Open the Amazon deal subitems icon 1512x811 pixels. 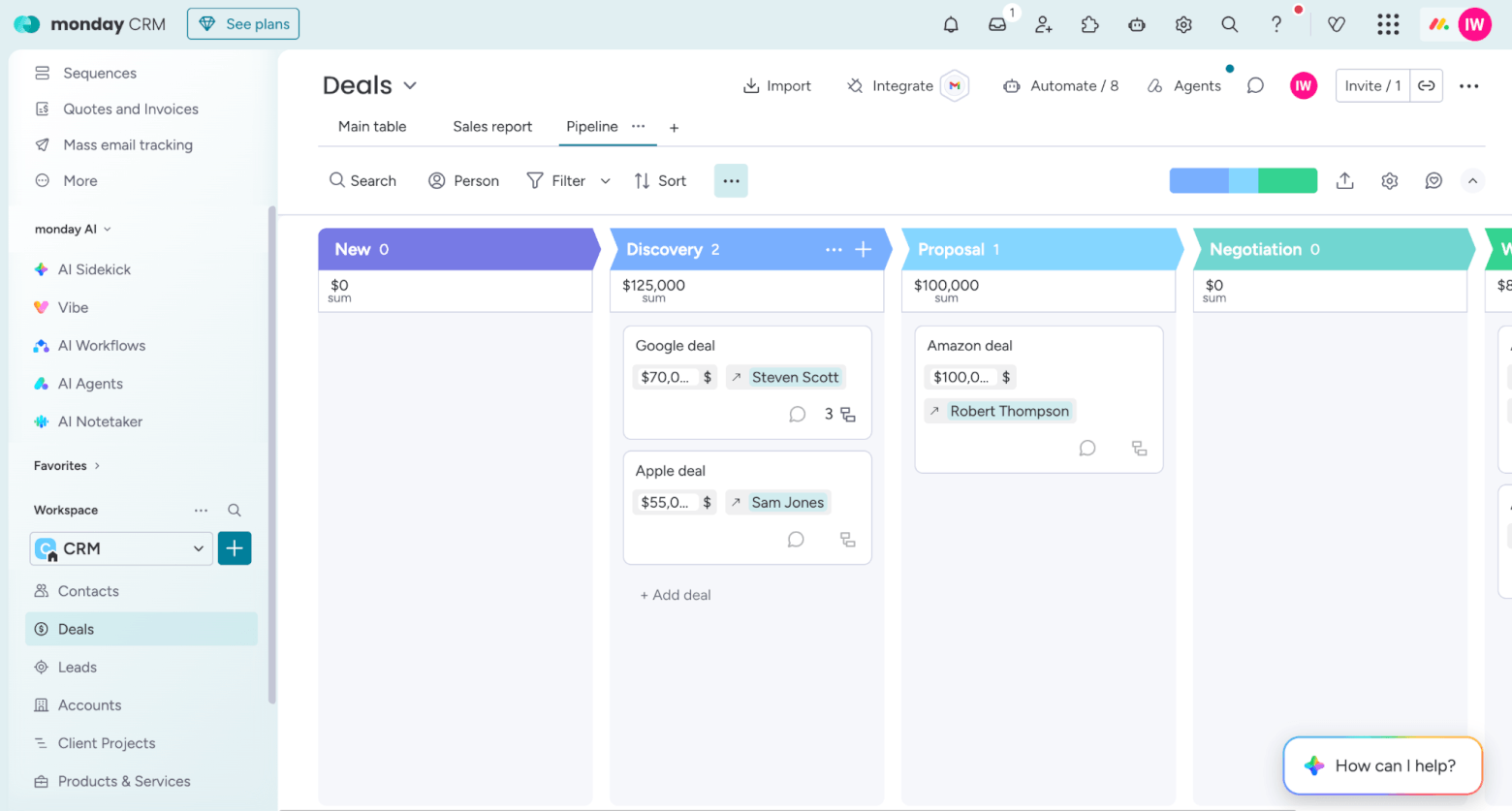click(1140, 449)
